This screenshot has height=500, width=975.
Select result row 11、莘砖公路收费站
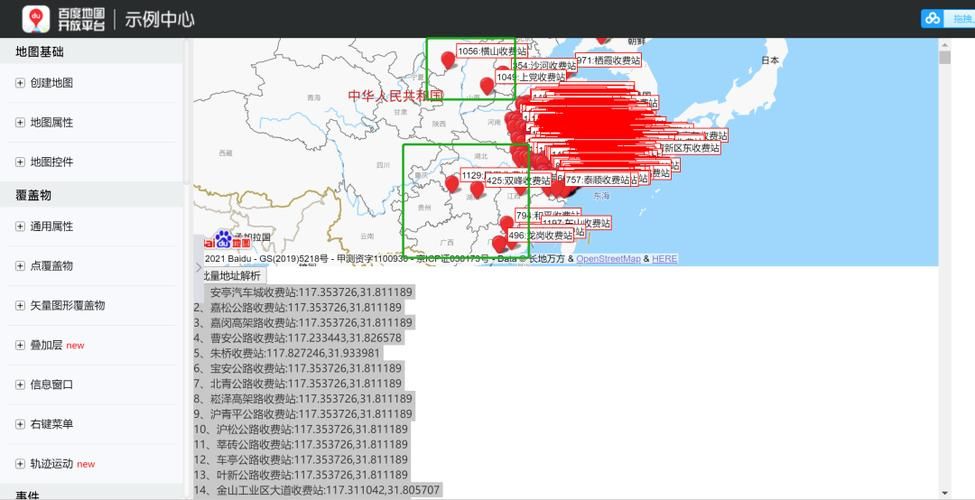pyautogui.click(x=301, y=445)
